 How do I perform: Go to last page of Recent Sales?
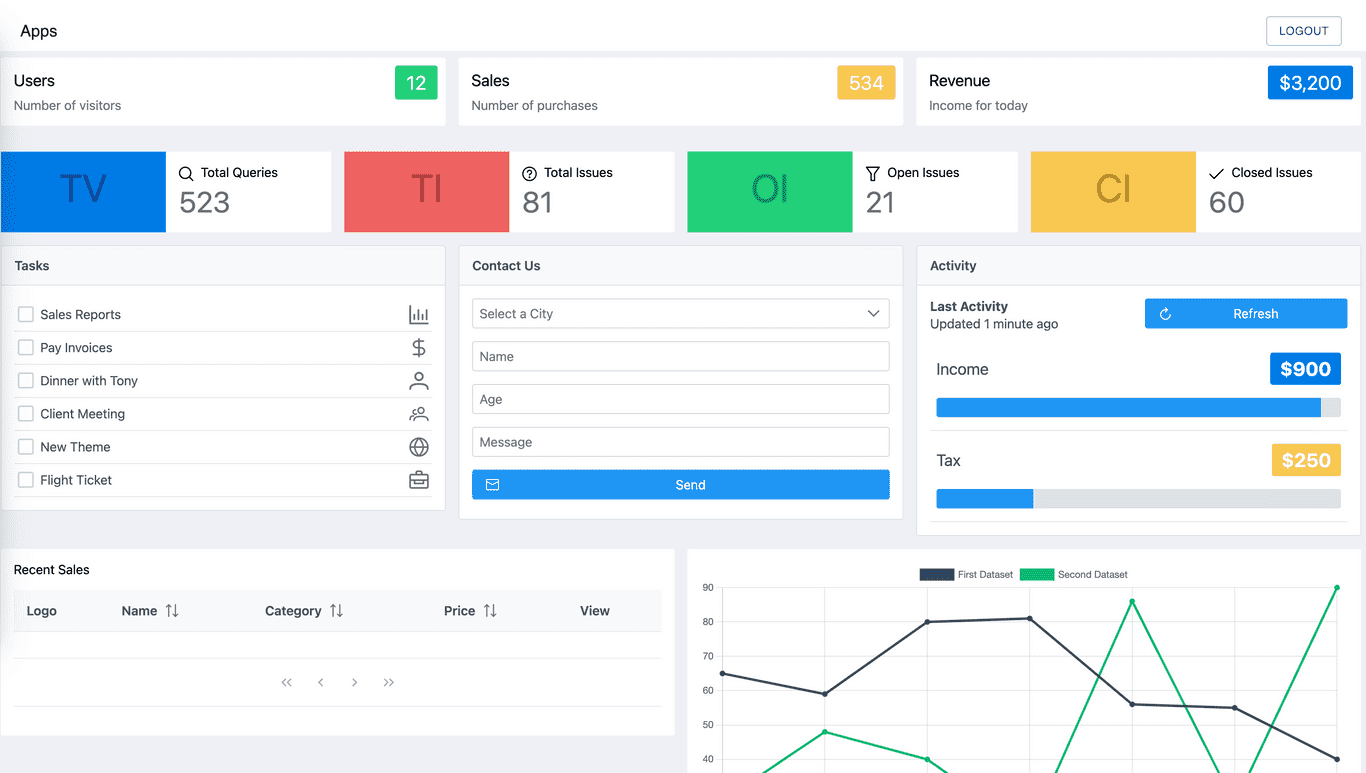tap(389, 682)
